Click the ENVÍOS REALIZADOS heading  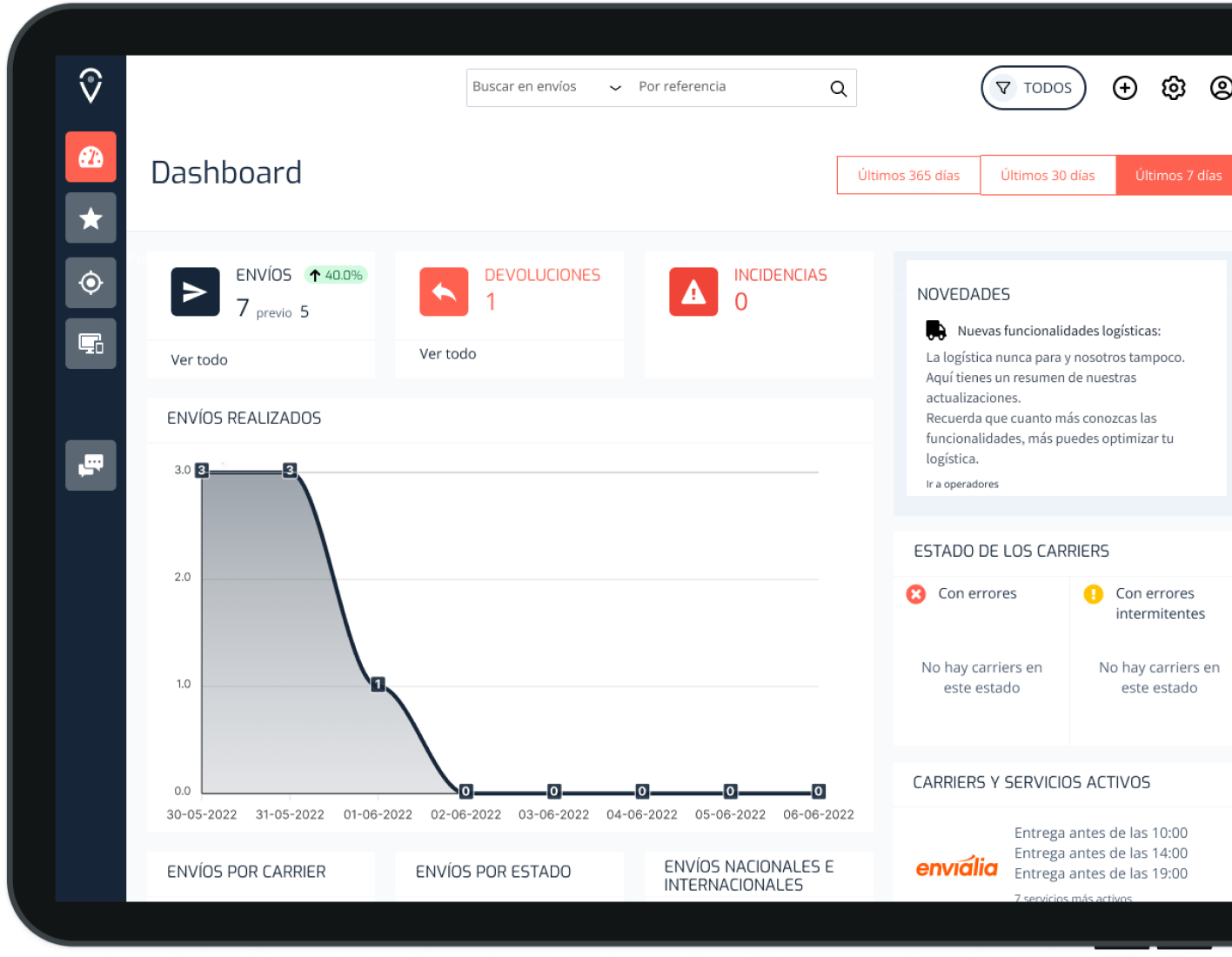[x=244, y=418]
